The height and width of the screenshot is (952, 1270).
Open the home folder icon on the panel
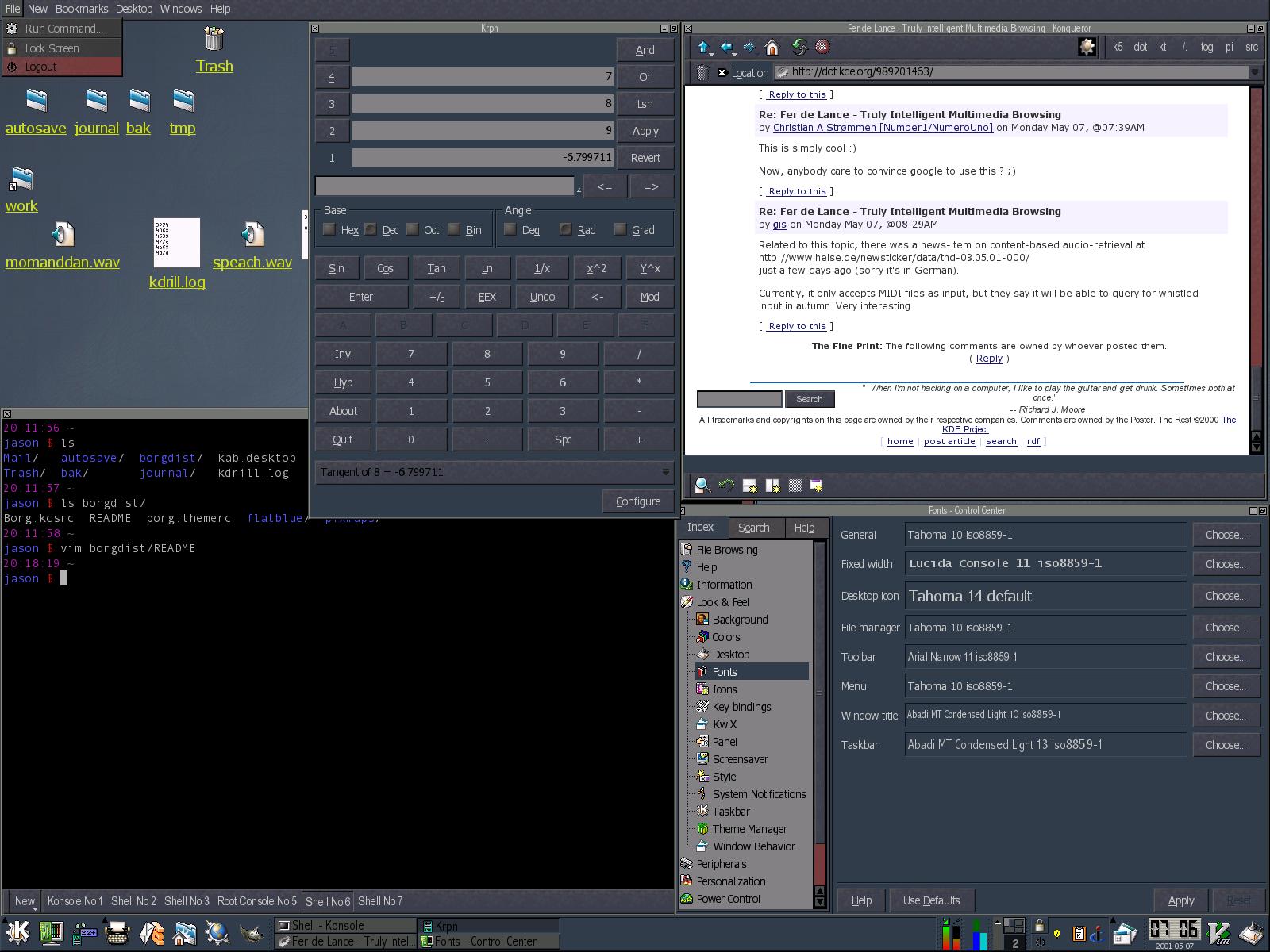coord(184,932)
